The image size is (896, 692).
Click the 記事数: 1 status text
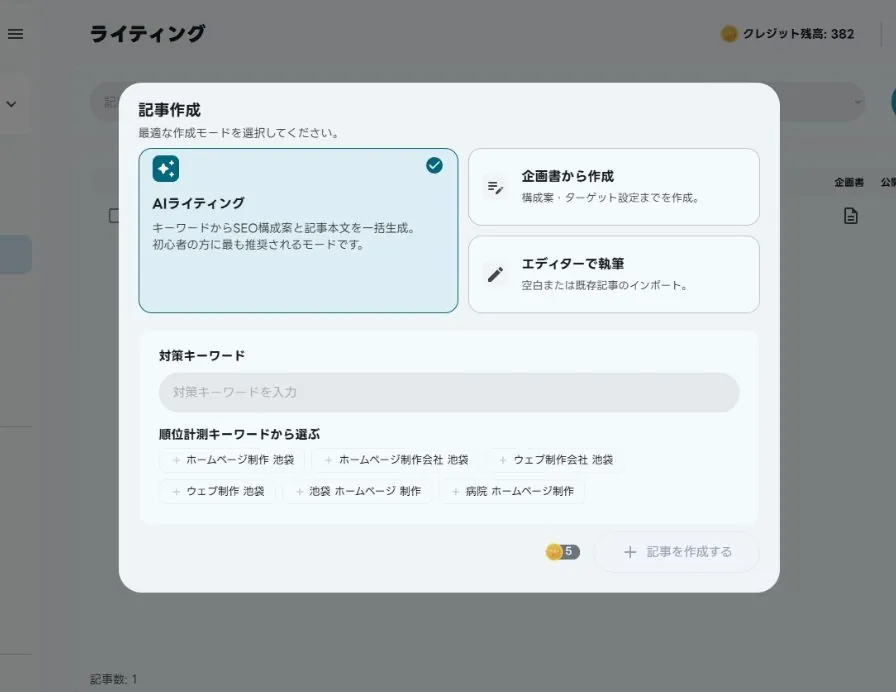point(113,679)
